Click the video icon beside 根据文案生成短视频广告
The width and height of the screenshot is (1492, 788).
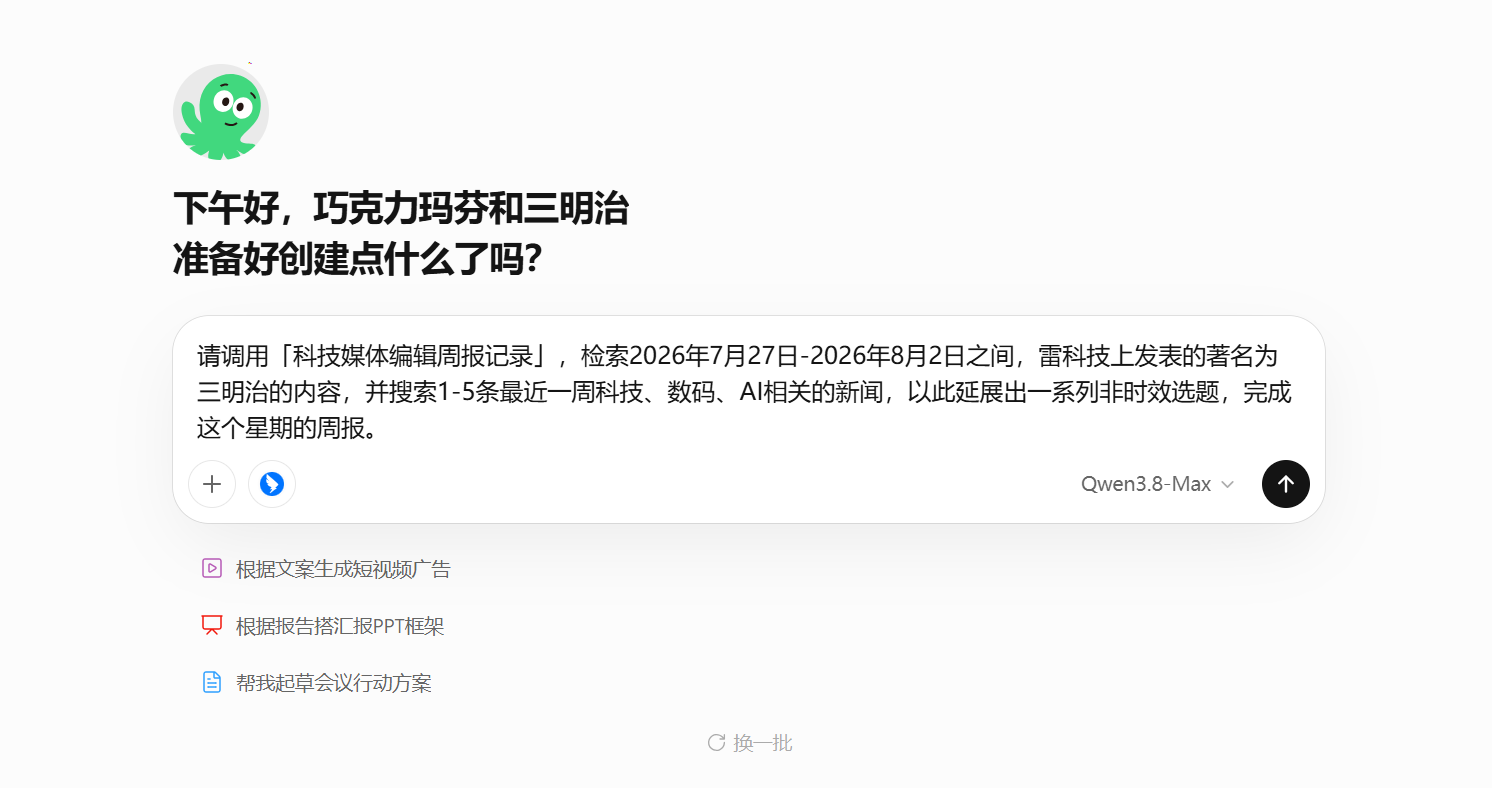[x=211, y=568]
